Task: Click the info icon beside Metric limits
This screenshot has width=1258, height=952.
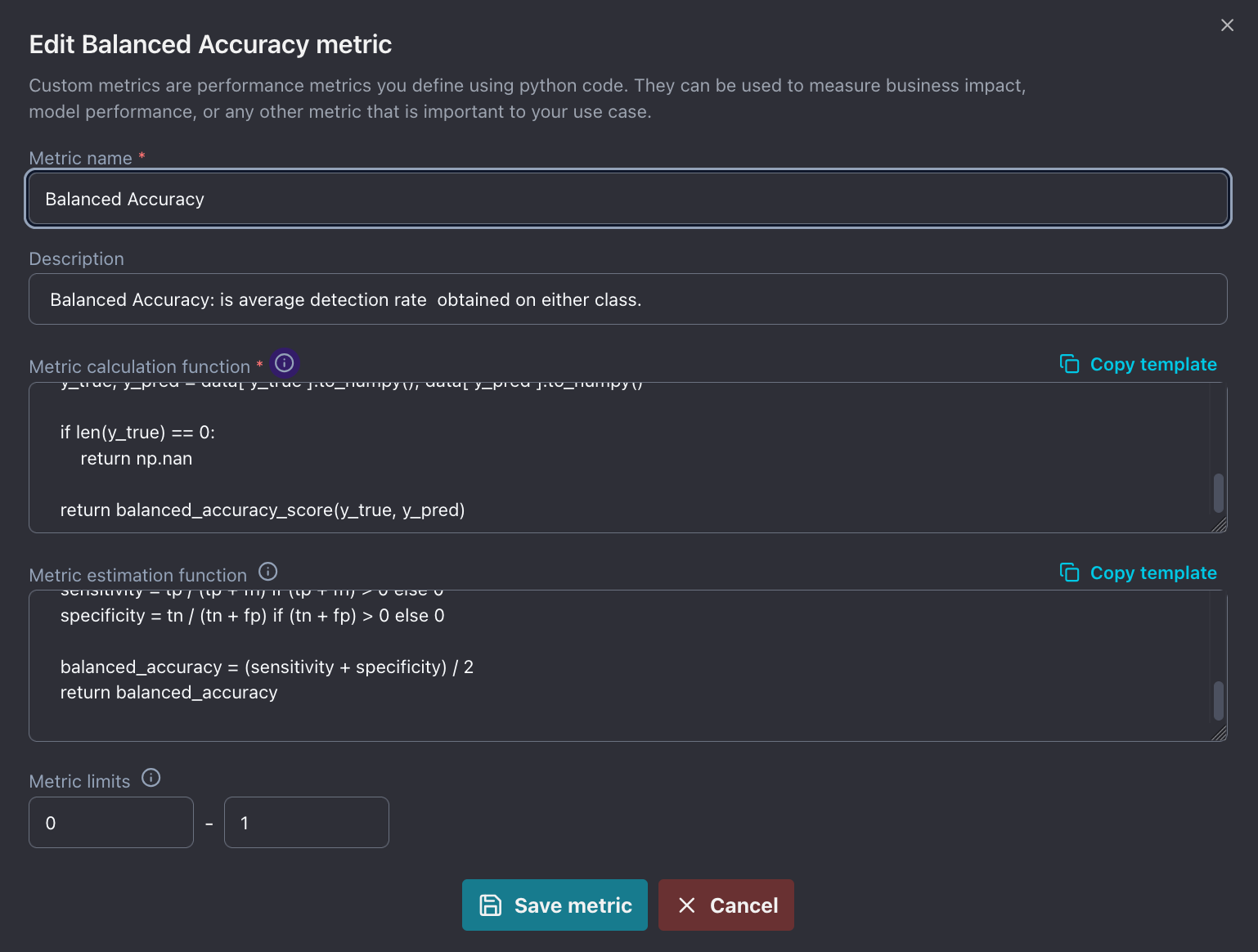Action: point(151,778)
